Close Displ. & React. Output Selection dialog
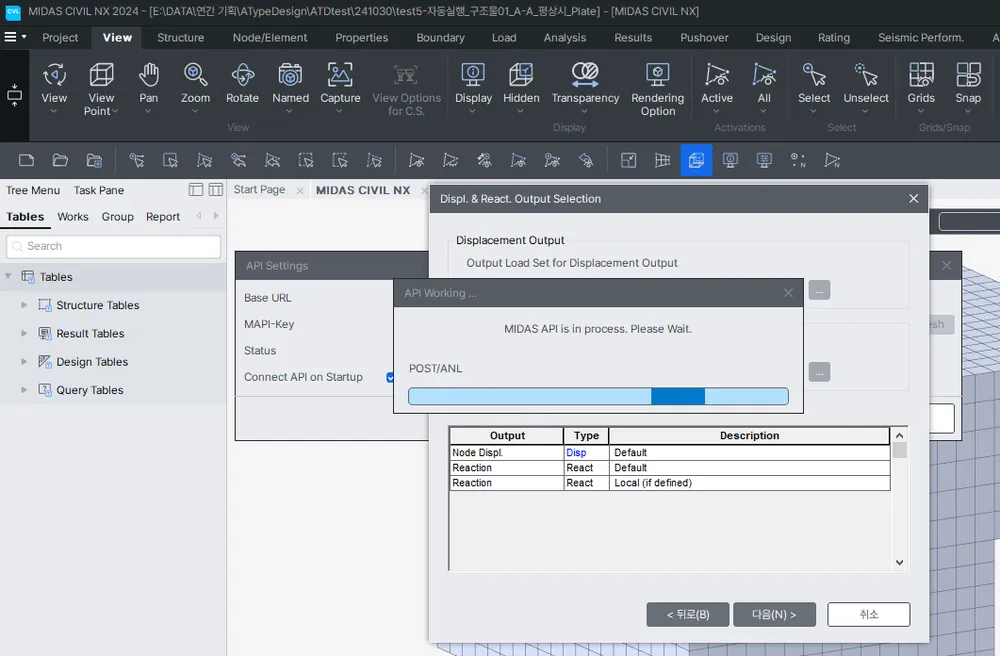This screenshot has width=1000, height=656. (x=913, y=199)
